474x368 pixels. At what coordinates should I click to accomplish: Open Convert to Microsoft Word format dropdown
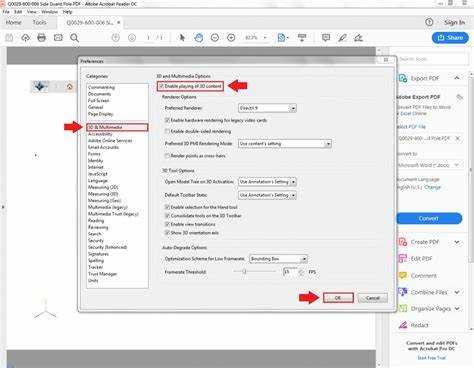point(429,165)
